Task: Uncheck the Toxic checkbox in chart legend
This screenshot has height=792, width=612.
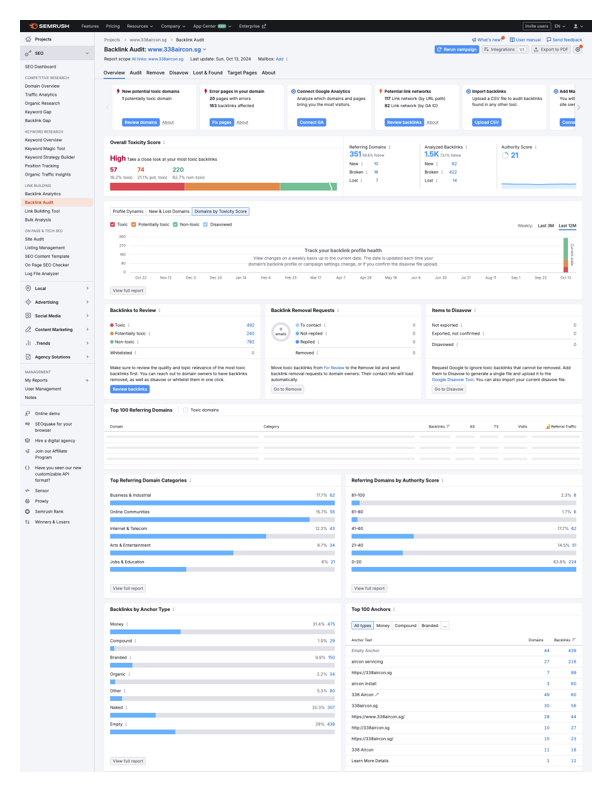Action: click(113, 225)
